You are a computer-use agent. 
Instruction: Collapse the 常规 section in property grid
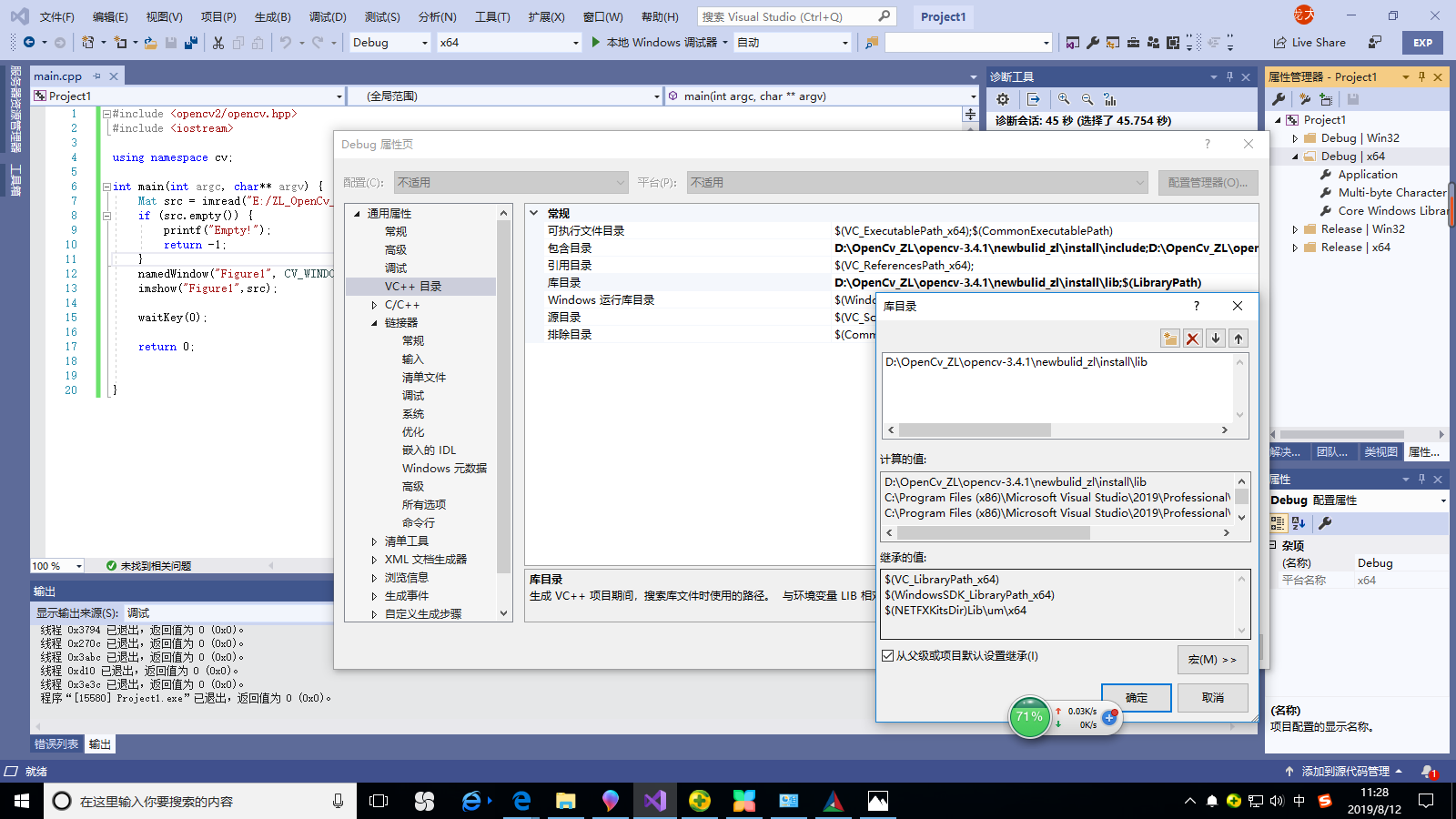(x=534, y=213)
